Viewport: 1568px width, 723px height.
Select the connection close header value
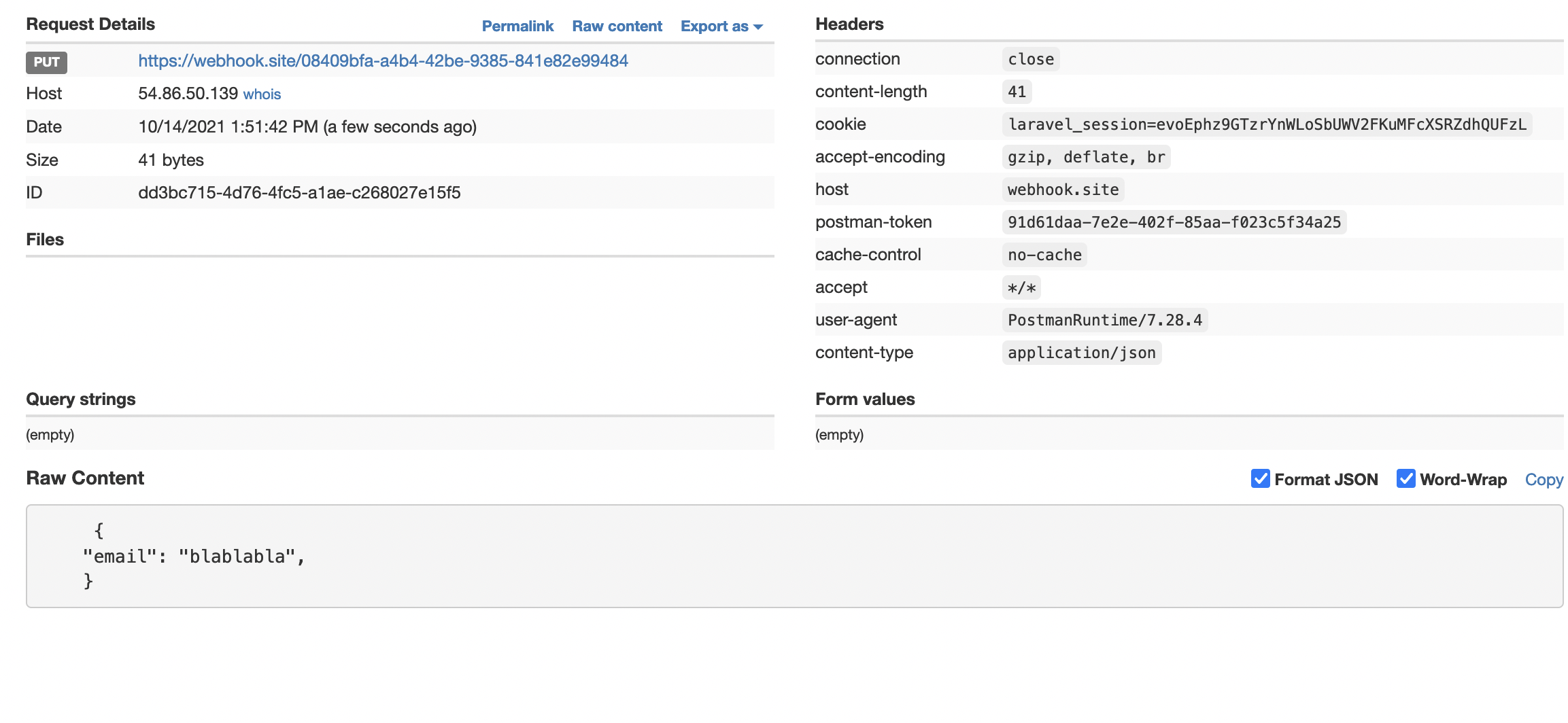(1030, 59)
